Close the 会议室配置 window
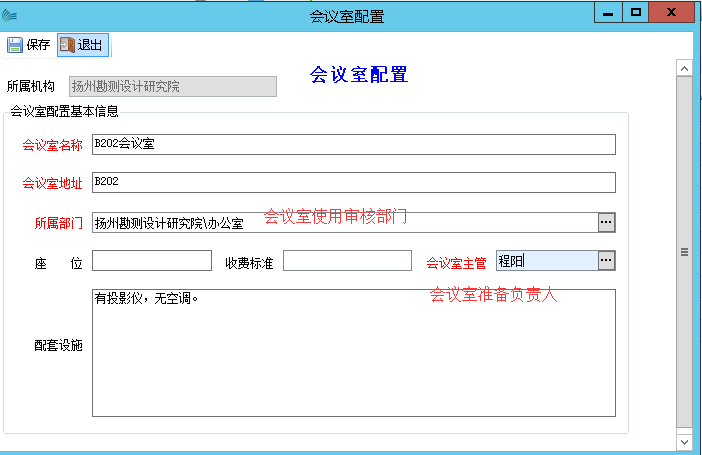This screenshot has width=702, height=455. (671, 13)
